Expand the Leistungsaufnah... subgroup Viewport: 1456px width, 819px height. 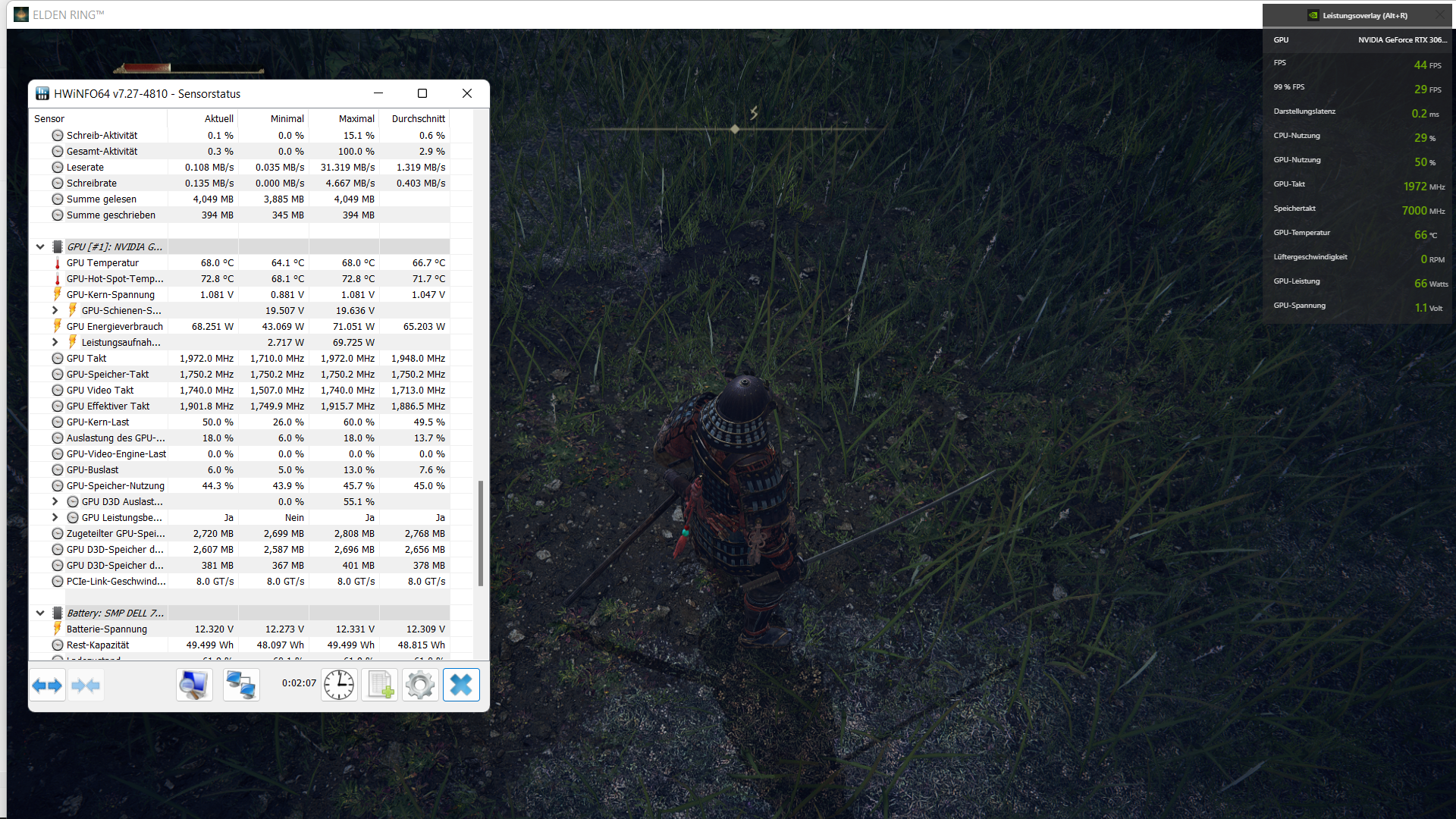[55, 342]
